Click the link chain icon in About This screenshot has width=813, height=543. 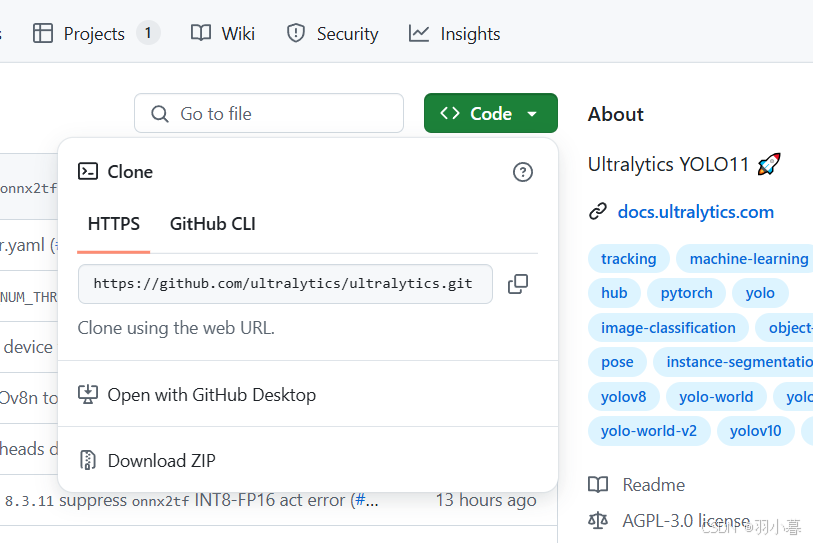(x=598, y=212)
